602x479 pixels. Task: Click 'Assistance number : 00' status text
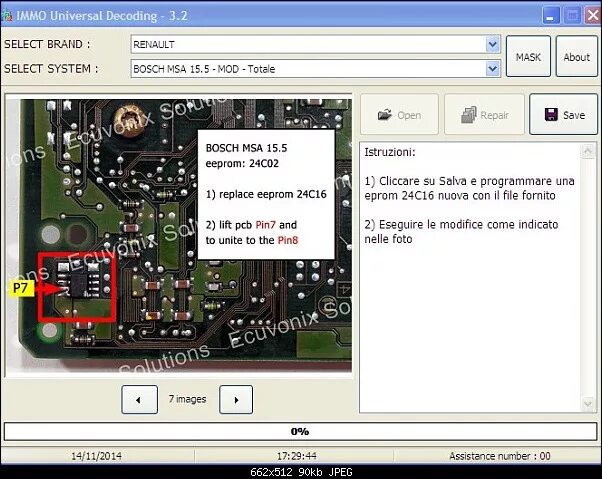[499, 456]
